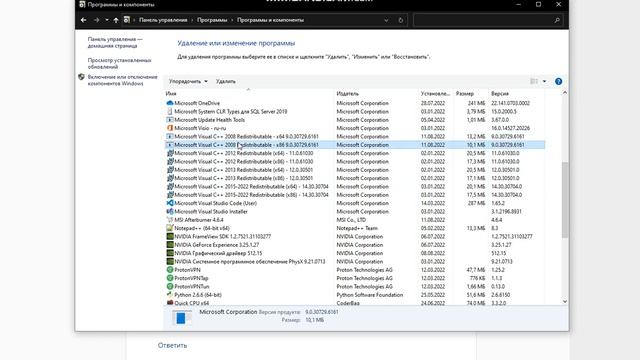Open Включение или отключение компонентов Windows

coord(122,80)
